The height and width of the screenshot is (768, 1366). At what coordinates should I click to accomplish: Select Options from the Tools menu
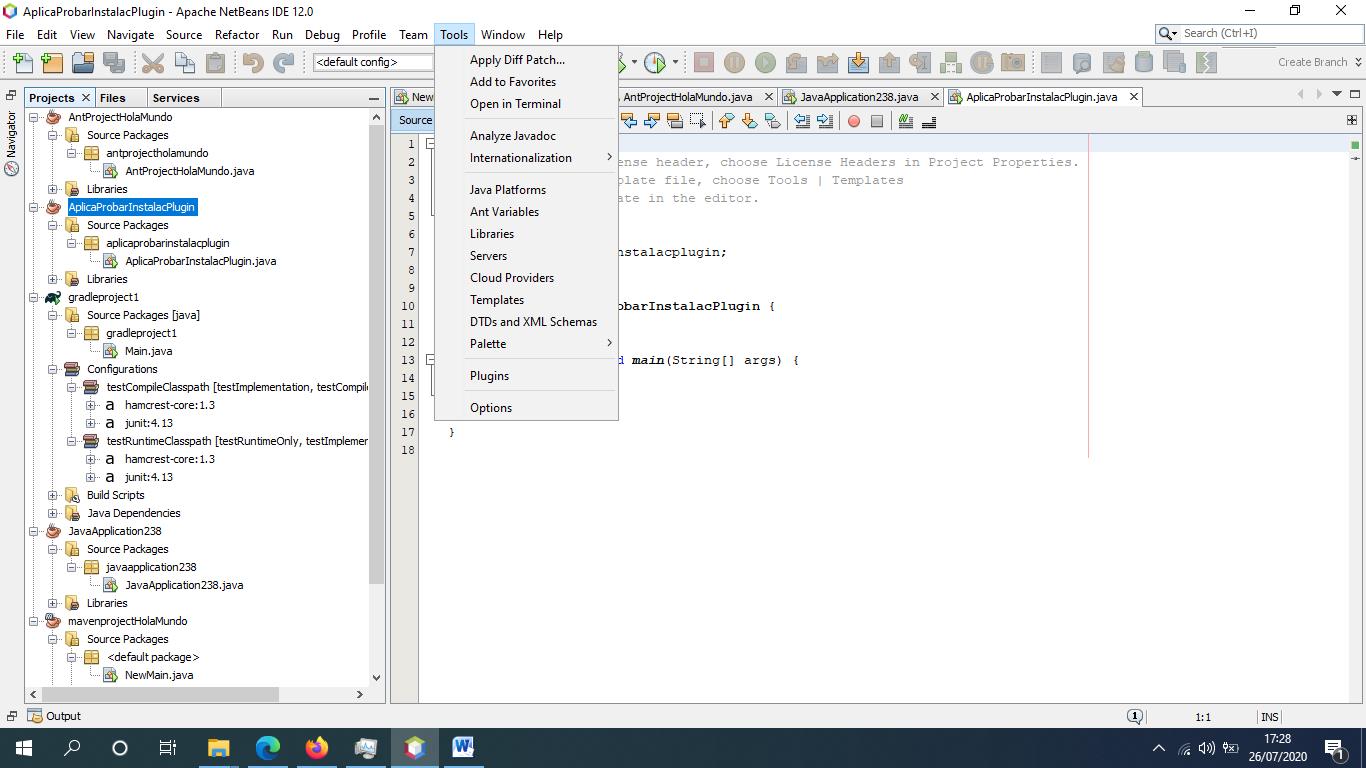click(526, 408)
